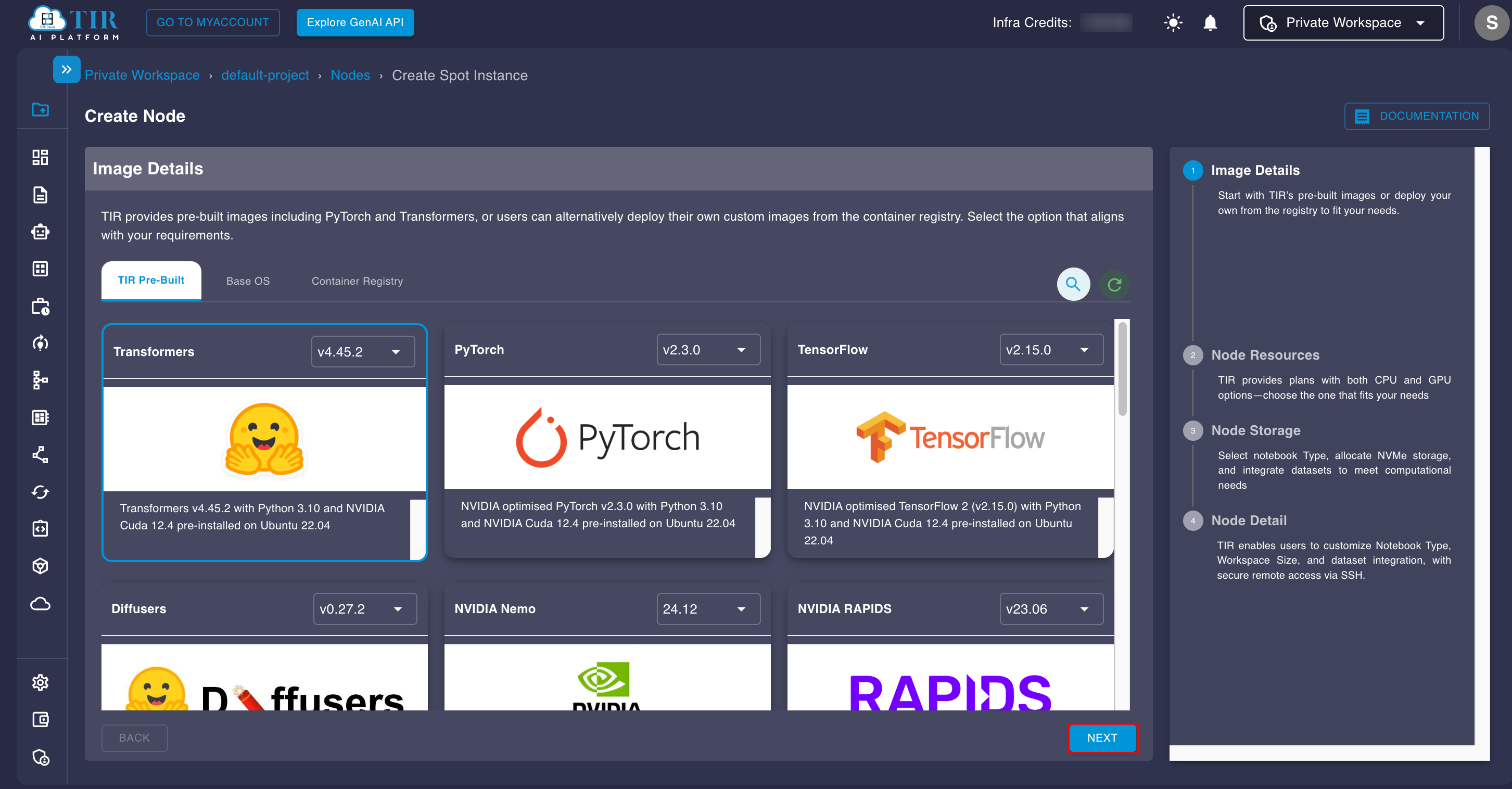Open the Transformers version v4.45.2 dropdown
This screenshot has width=1512, height=789.
tap(362, 352)
